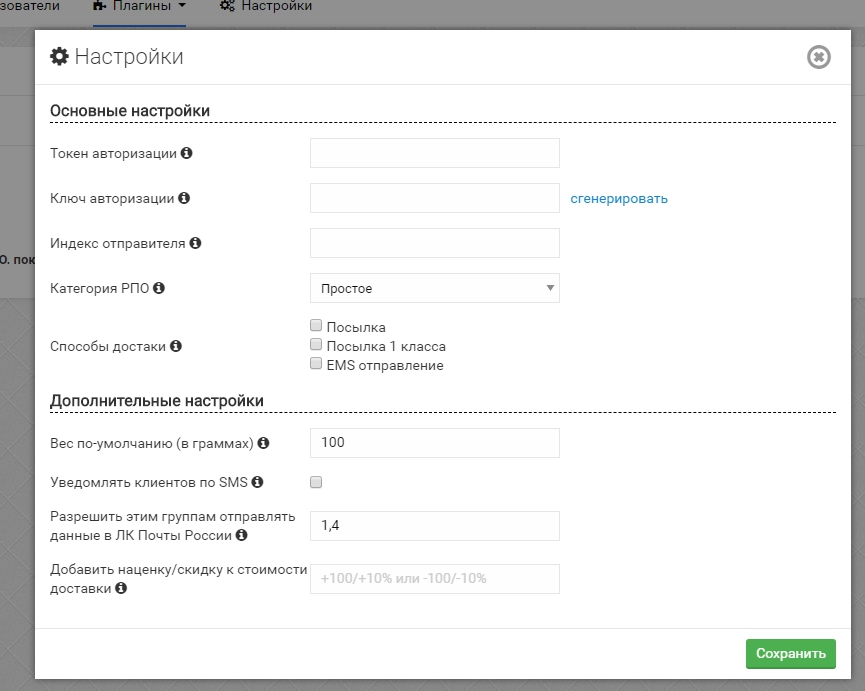
Task: Click info icon next to Индекс отправителя
Action: [196, 243]
